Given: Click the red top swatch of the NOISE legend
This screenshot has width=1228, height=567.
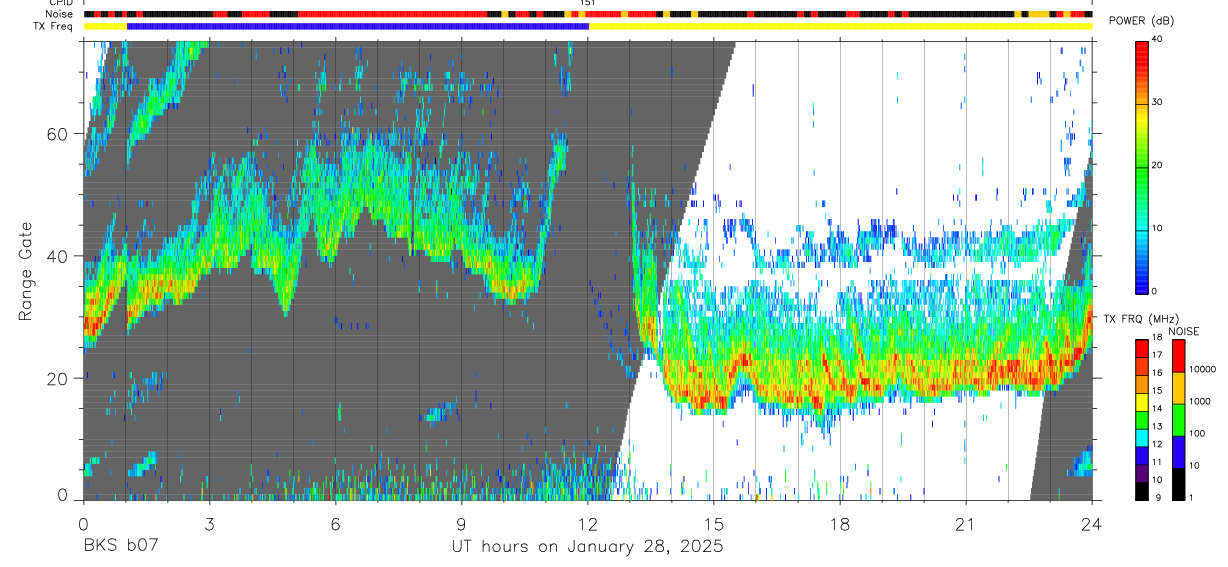Looking at the screenshot, I should coord(1179,356).
